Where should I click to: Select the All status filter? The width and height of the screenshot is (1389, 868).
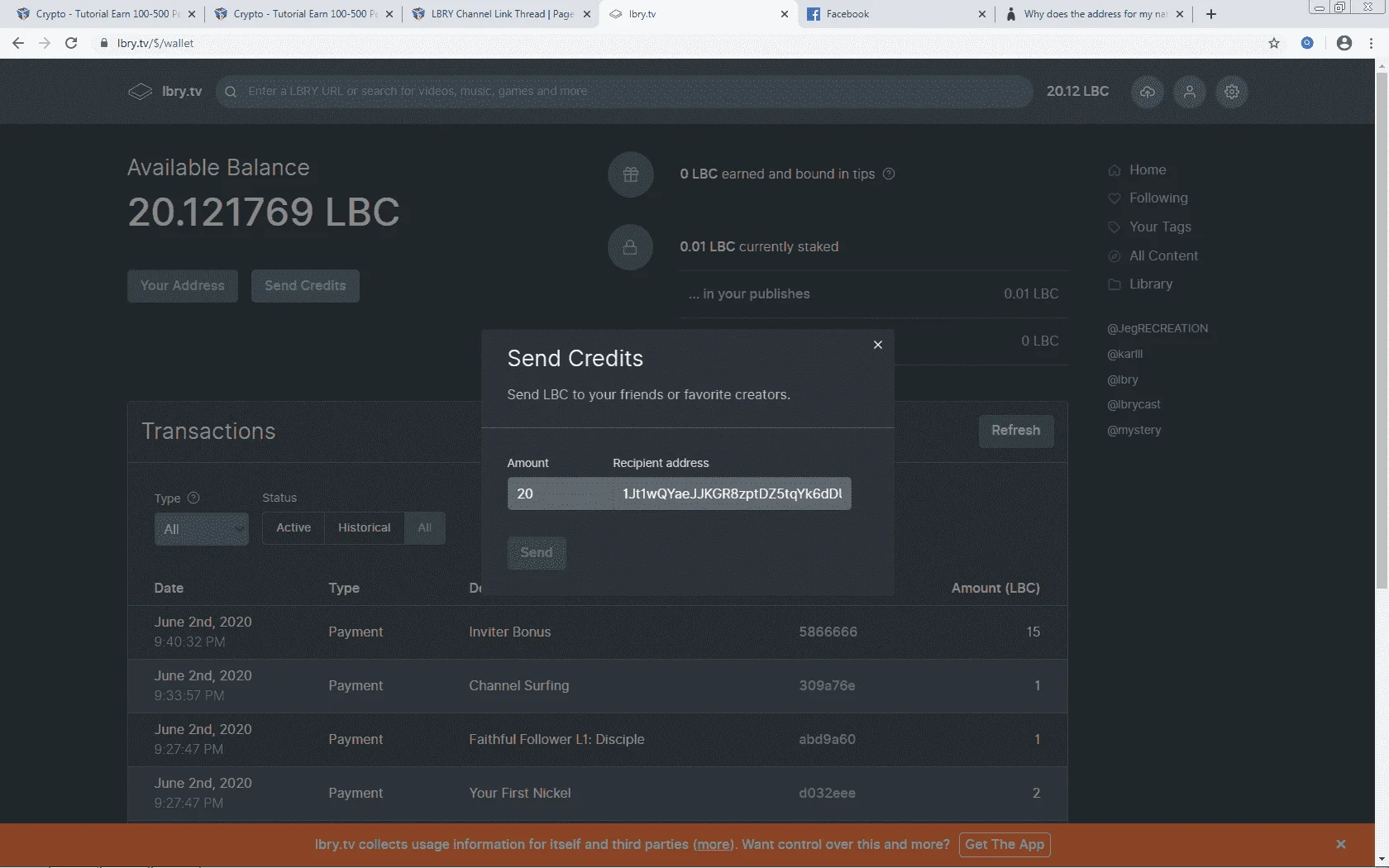coord(425,527)
